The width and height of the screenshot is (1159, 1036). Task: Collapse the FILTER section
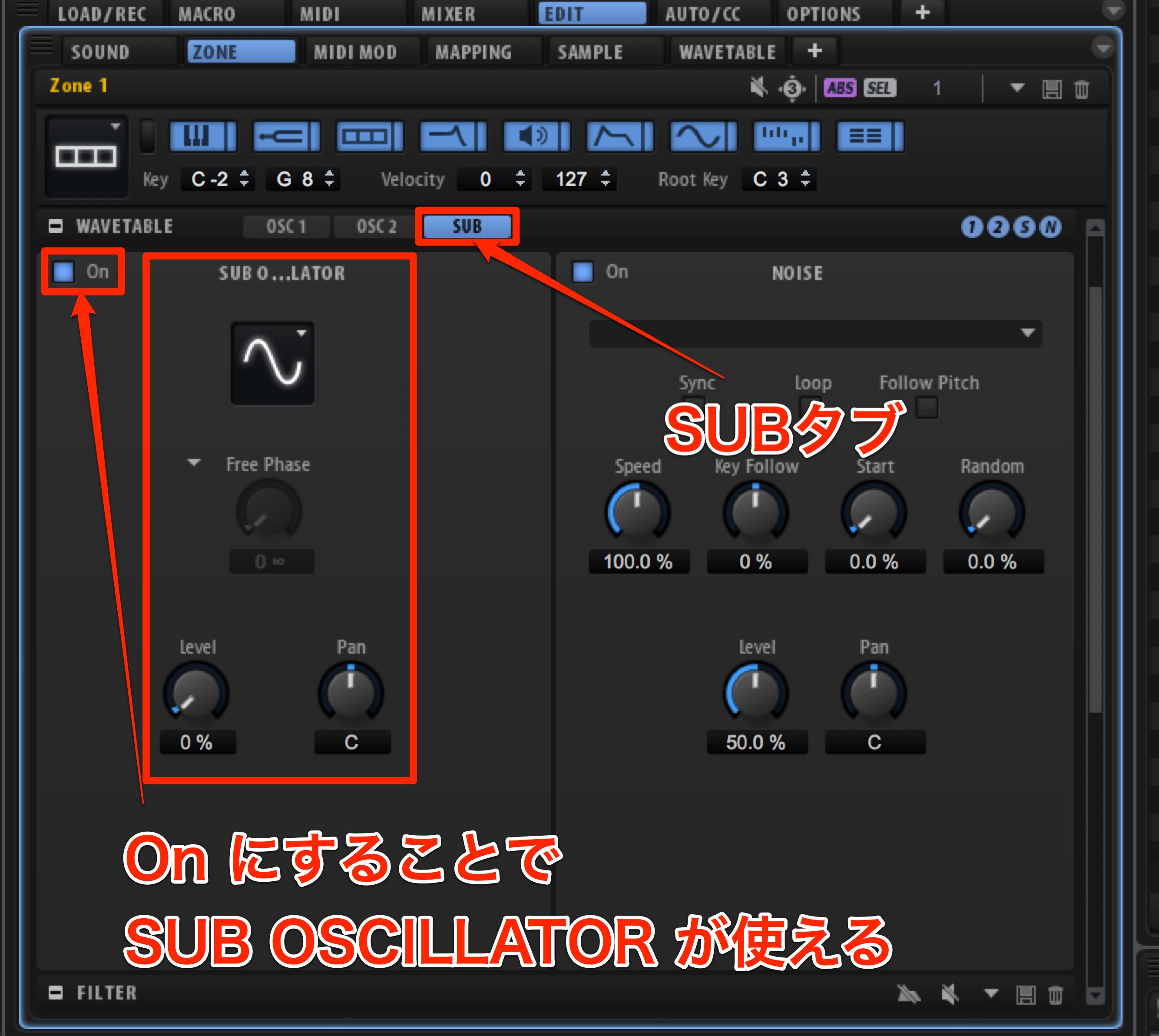click(x=55, y=993)
